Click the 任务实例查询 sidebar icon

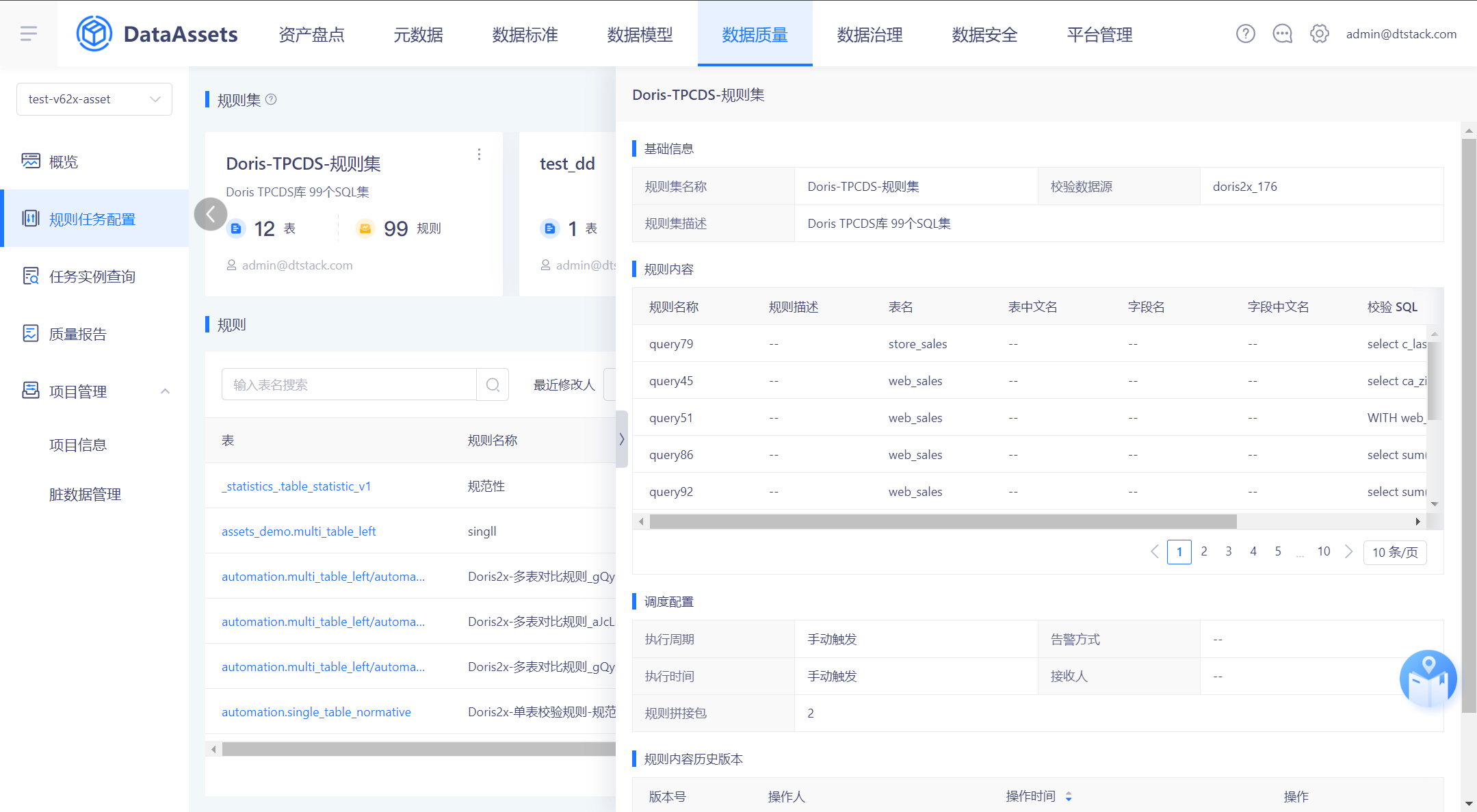pos(31,276)
